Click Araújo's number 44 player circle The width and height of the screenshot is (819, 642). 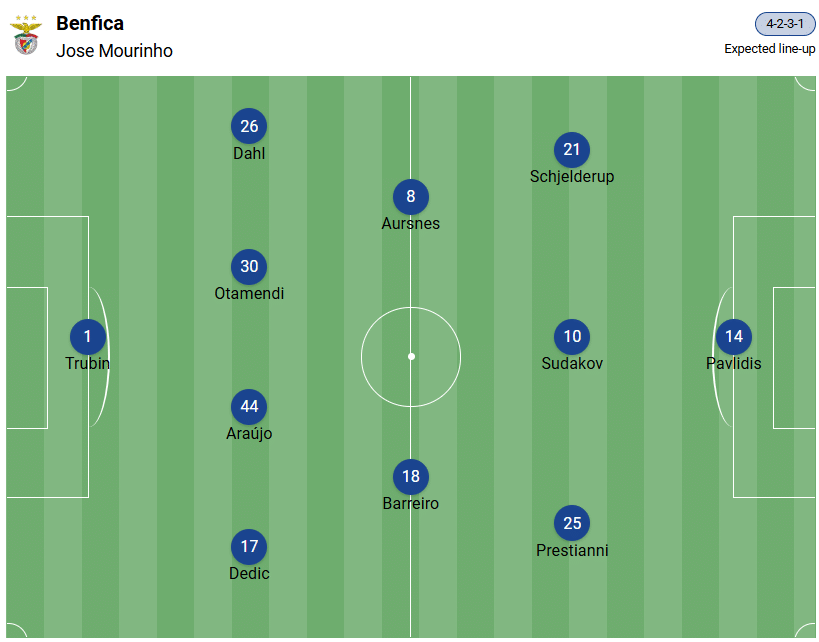(x=249, y=407)
